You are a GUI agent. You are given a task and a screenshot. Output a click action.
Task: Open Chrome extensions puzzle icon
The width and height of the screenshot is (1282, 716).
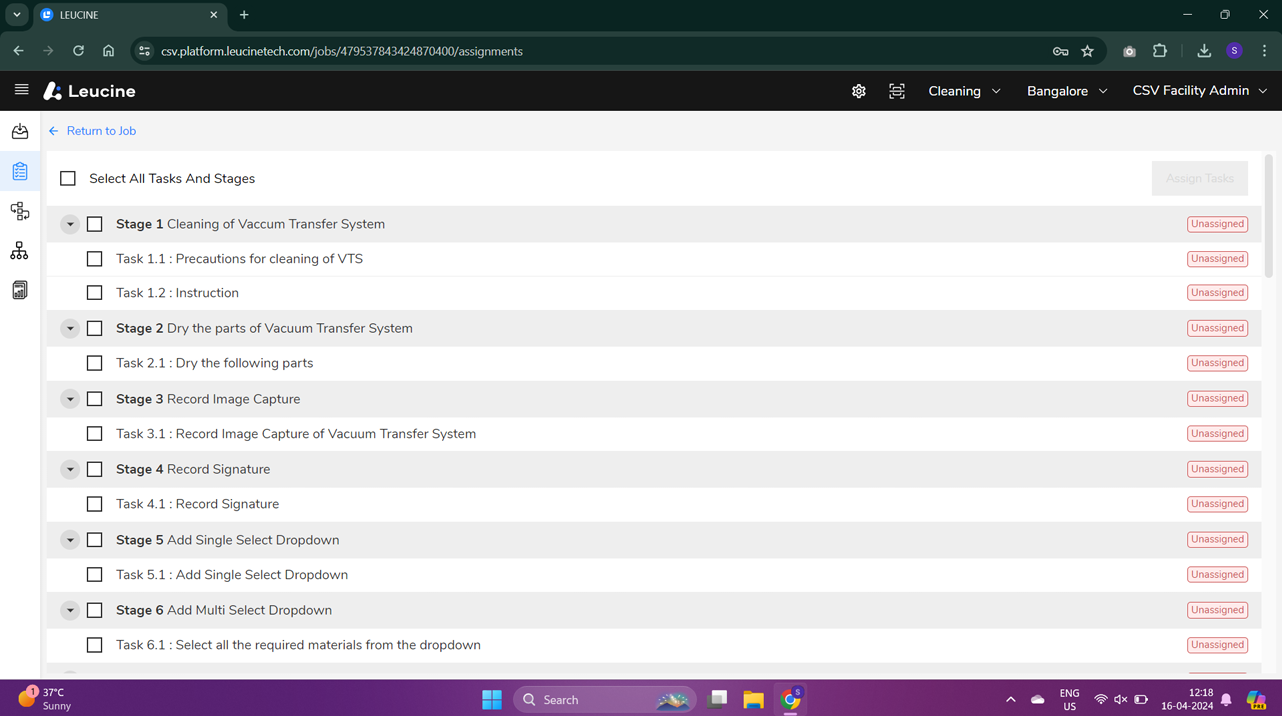pyautogui.click(x=1160, y=51)
